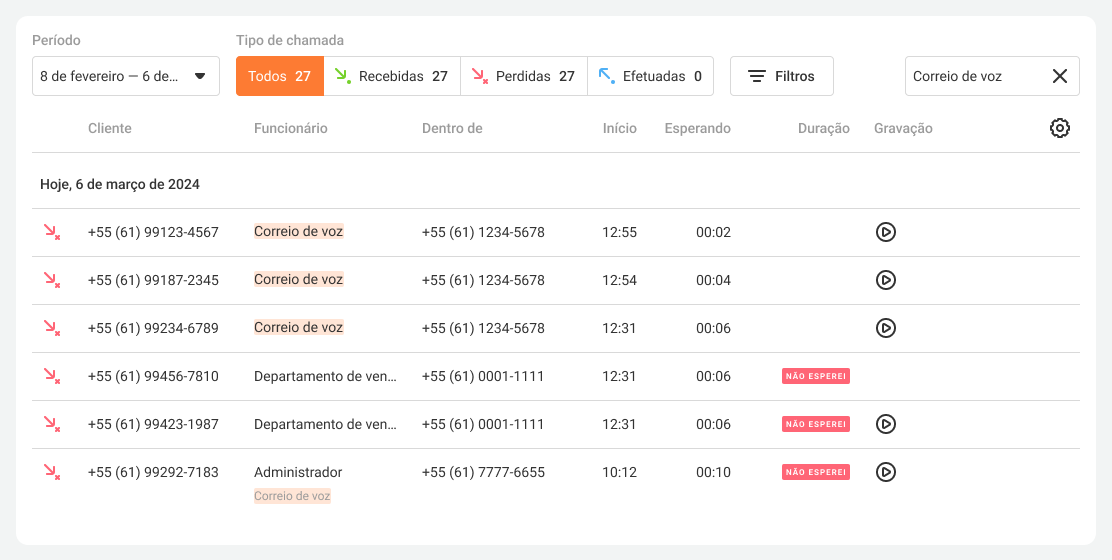Open the Filtros button
1112x560 pixels.
[781, 76]
